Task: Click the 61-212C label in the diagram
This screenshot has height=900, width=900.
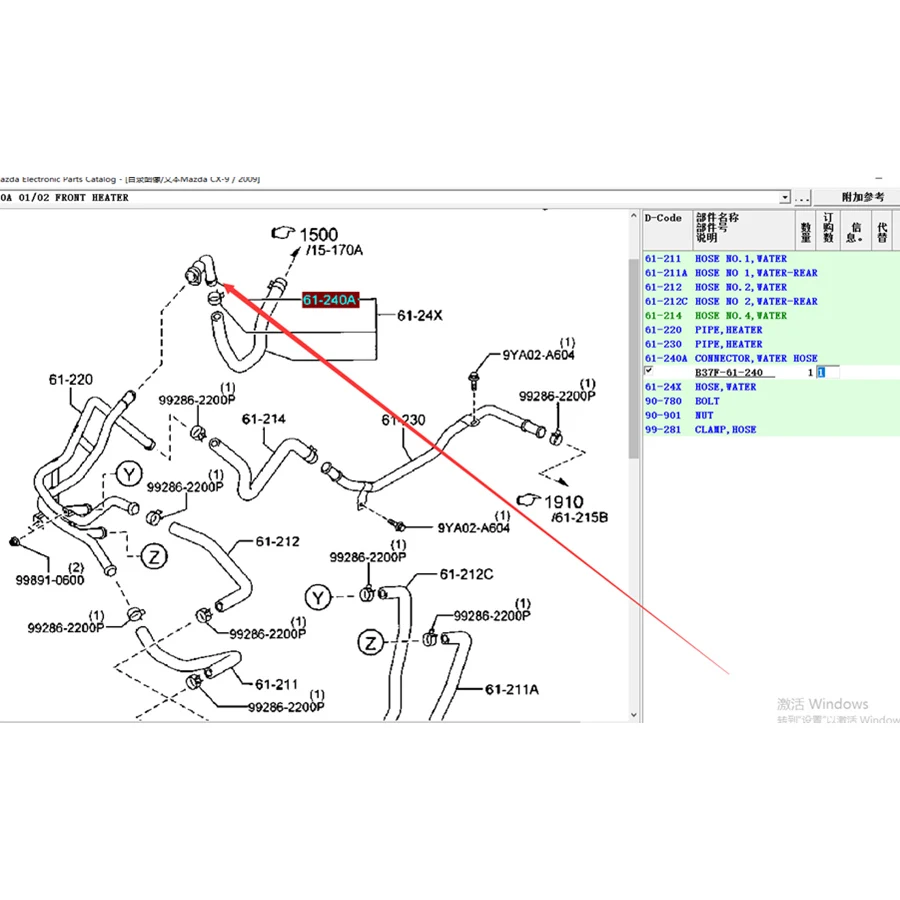Action: [466, 574]
